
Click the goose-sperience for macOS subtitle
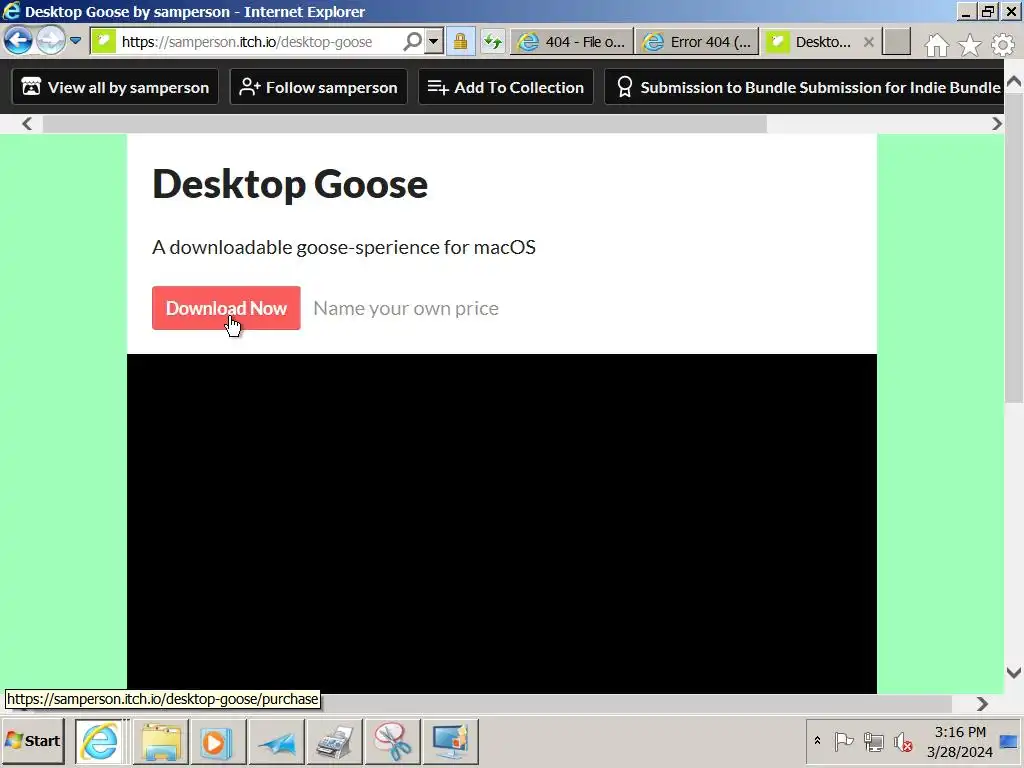click(x=344, y=247)
